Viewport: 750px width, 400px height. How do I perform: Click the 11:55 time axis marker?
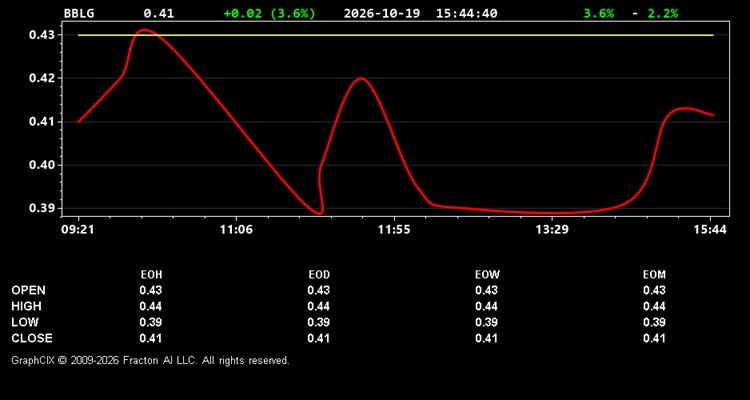(x=394, y=230)
